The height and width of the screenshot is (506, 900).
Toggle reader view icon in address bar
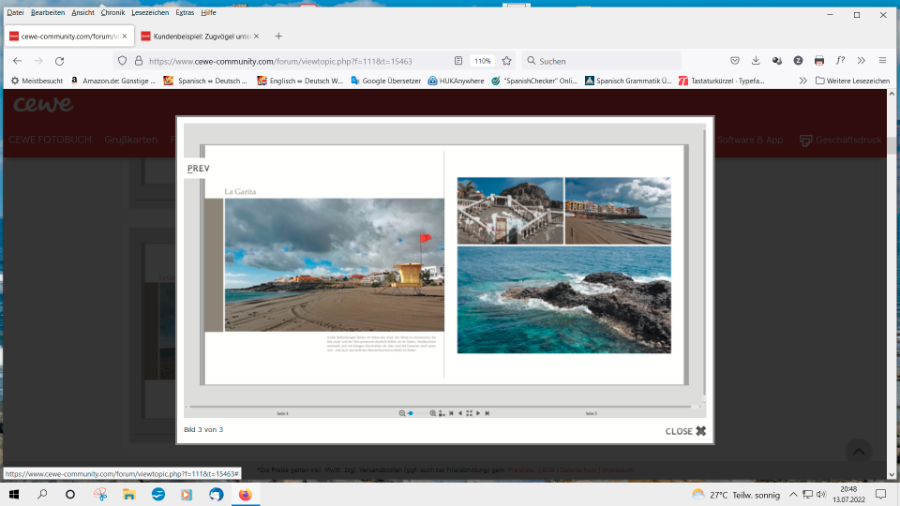coord(458,61)
